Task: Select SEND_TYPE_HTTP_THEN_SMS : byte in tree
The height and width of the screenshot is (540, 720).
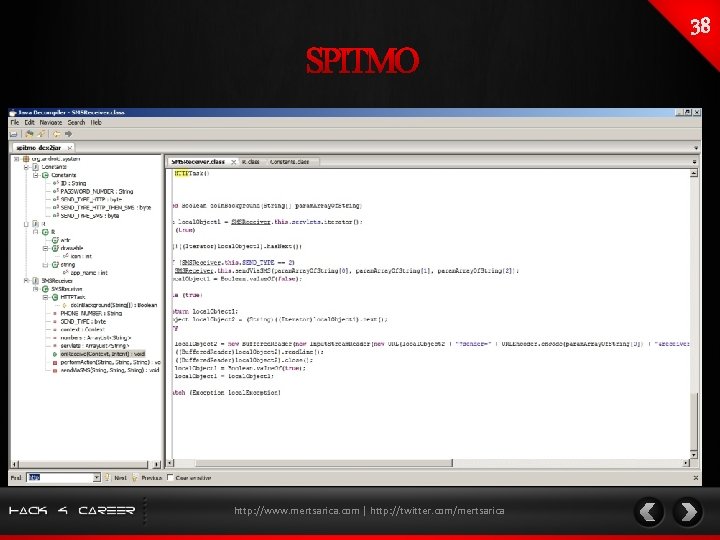Action: point(106,208)
